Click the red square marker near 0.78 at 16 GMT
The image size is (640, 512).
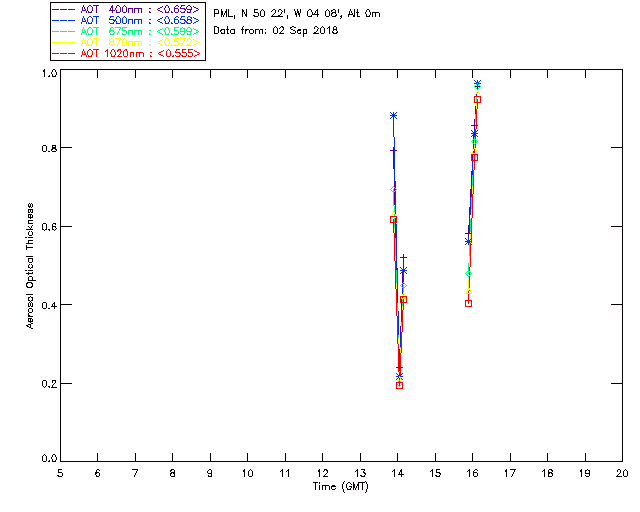coord(474,158)
